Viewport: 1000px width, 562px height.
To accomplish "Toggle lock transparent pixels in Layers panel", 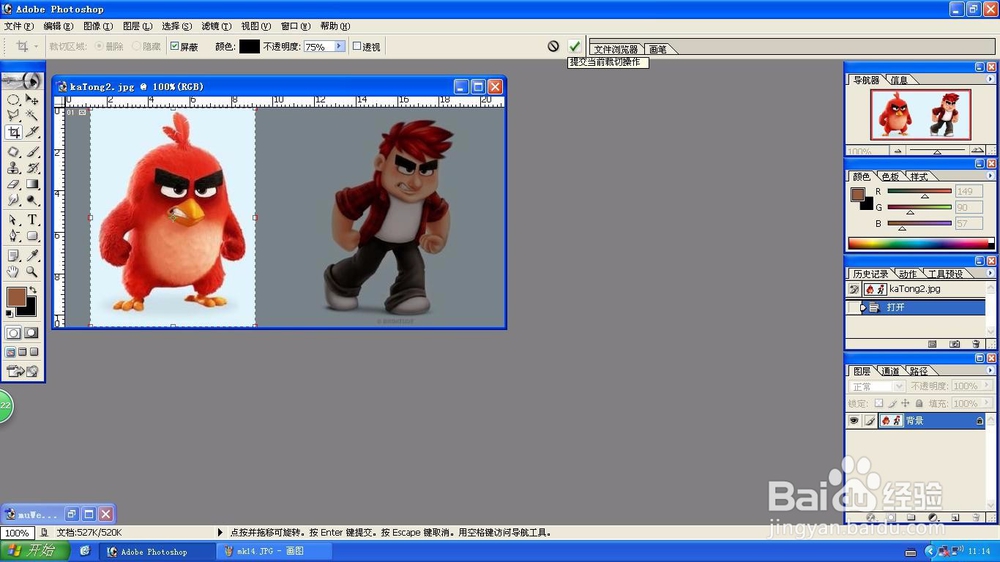I will [879, 403].
